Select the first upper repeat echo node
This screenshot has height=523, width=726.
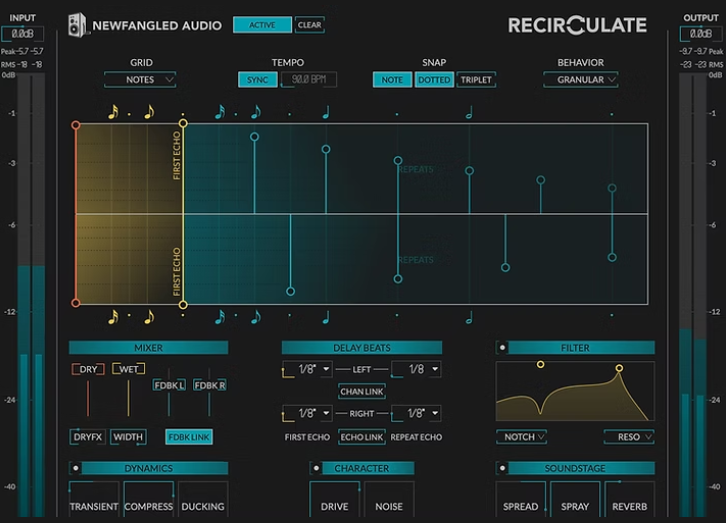(254, 137)
